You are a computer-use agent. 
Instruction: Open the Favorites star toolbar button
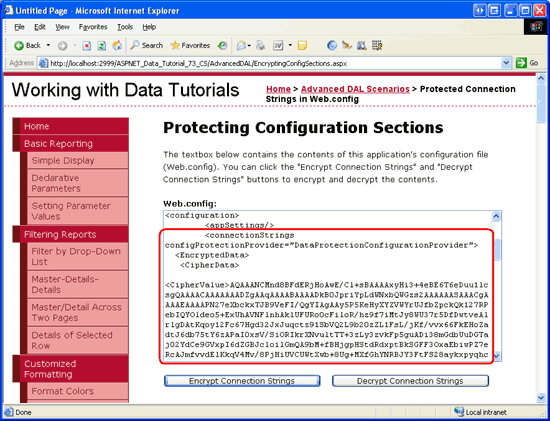(190, 46)
